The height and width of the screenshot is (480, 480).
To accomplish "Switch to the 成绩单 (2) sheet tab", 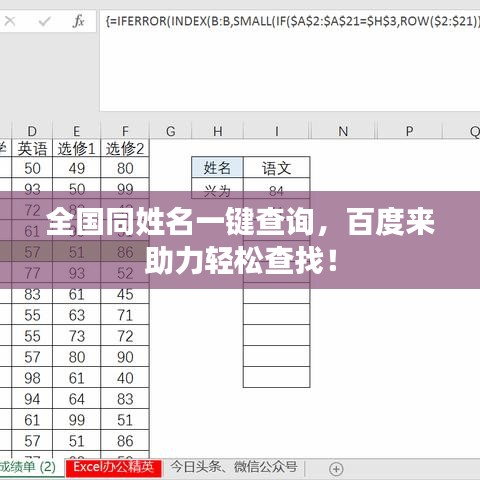I will (28, 467).
